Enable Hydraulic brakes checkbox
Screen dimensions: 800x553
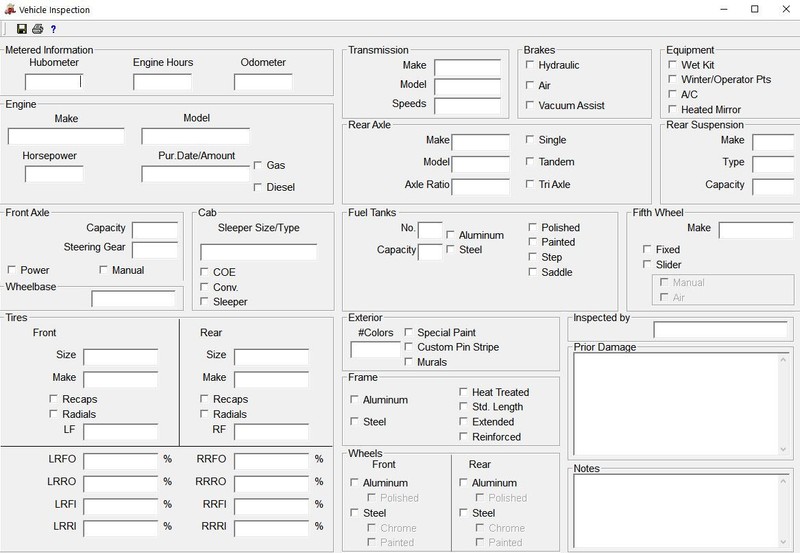click(x=530, y=65)
